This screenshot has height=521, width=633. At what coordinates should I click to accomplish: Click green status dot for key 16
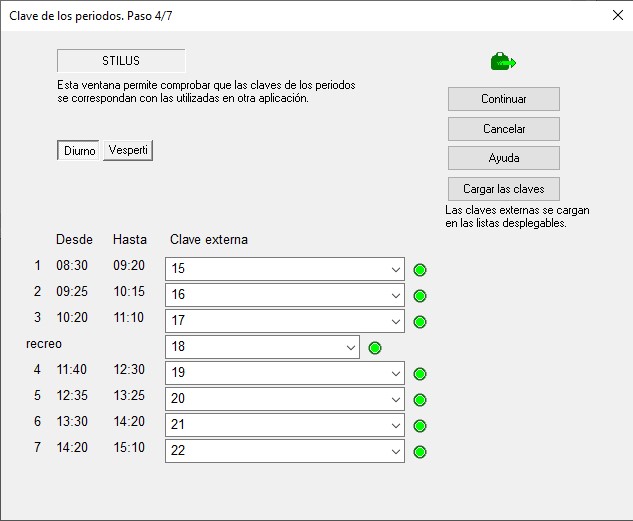420,296
